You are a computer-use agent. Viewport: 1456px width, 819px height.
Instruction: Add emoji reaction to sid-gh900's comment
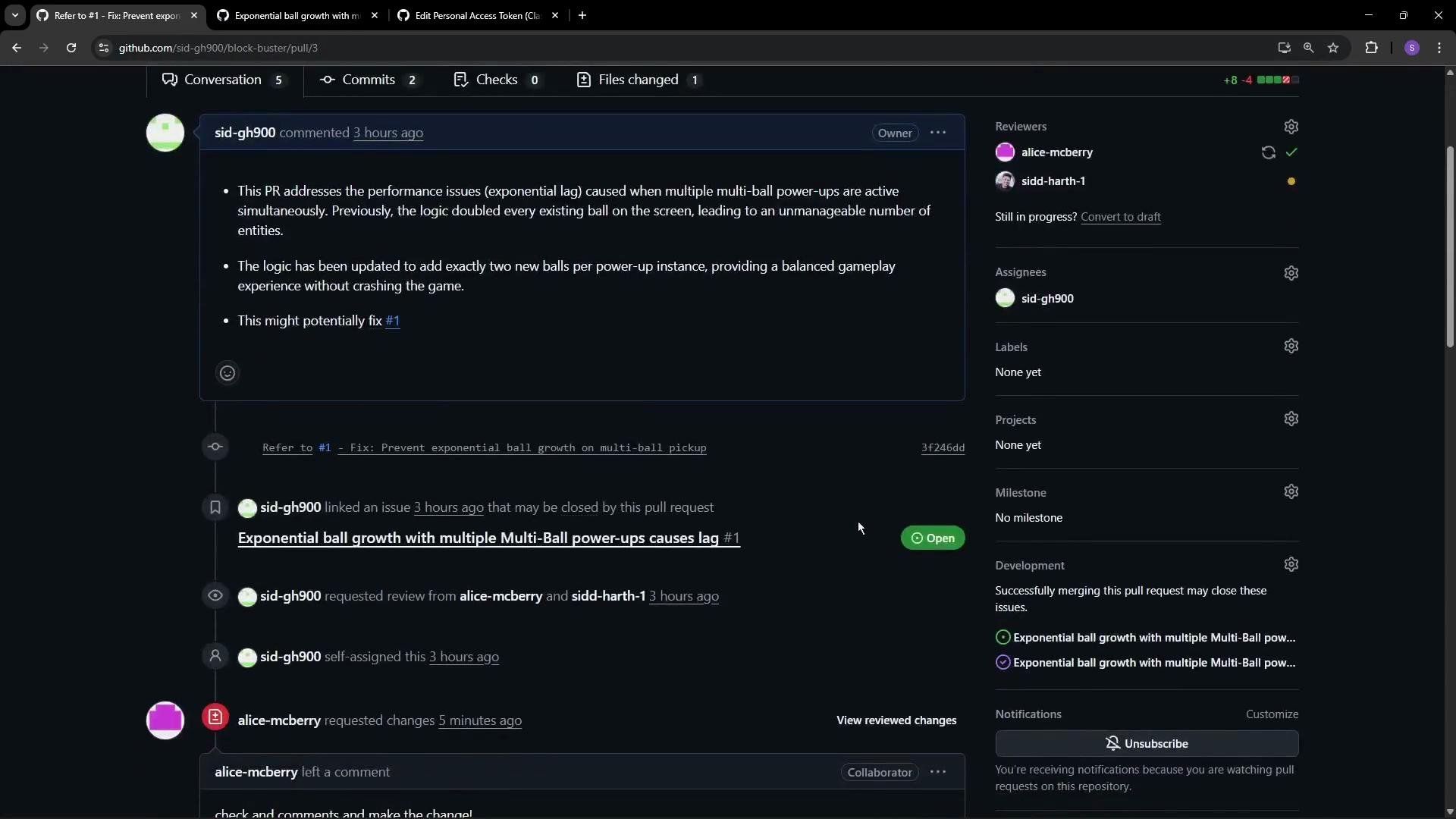point(227,373)
